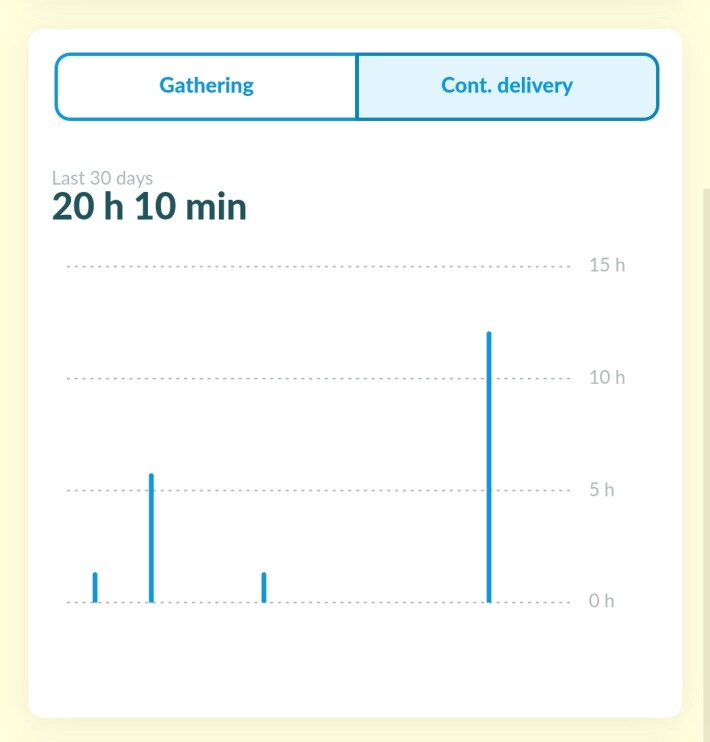Image resolution: width=710 pixels, height=742 pixels.
Task: Select the Cont. delivery tab
Action: pos(507,86)
